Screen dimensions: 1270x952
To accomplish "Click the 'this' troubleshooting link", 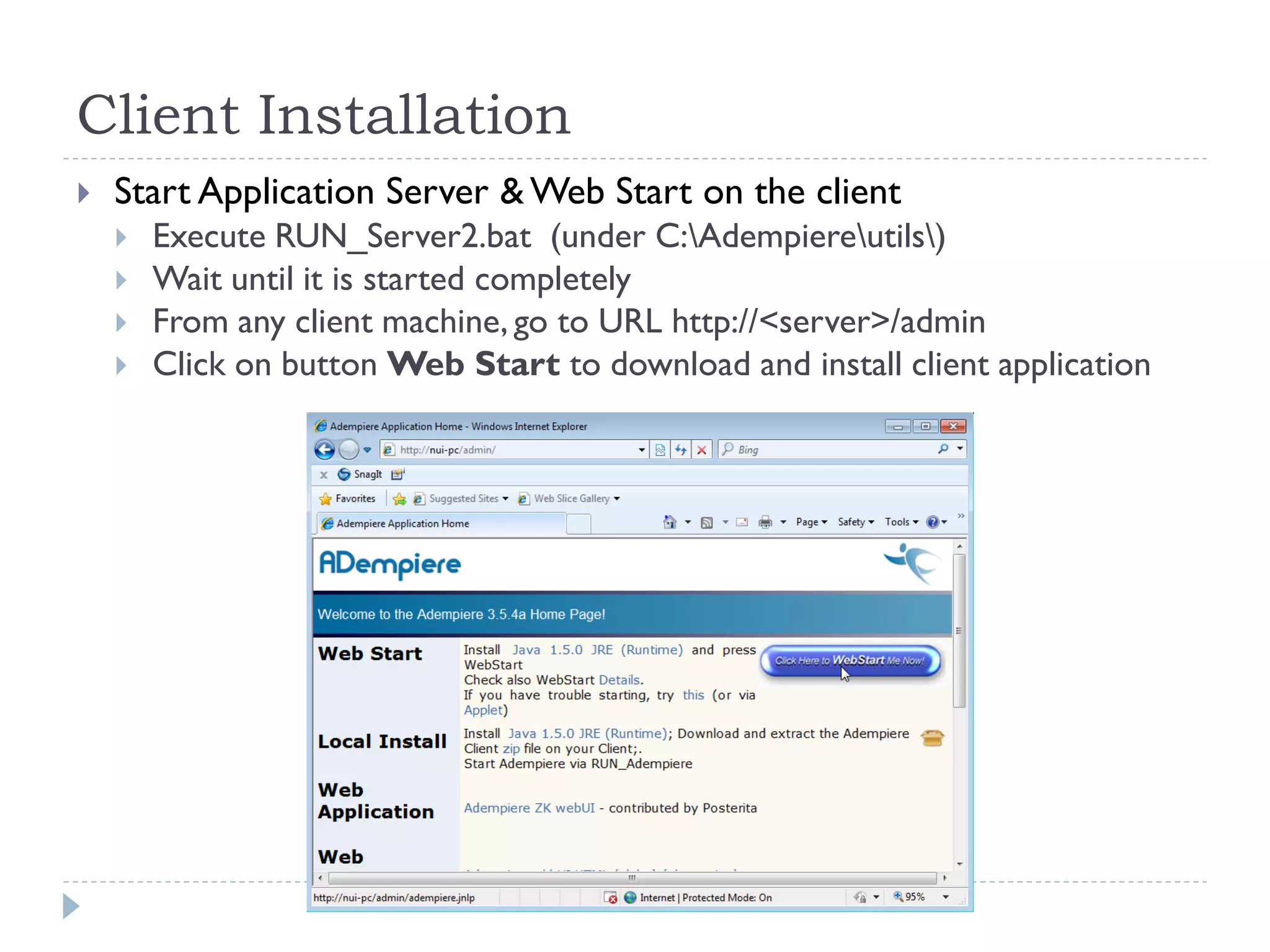I will coord(693,695).
